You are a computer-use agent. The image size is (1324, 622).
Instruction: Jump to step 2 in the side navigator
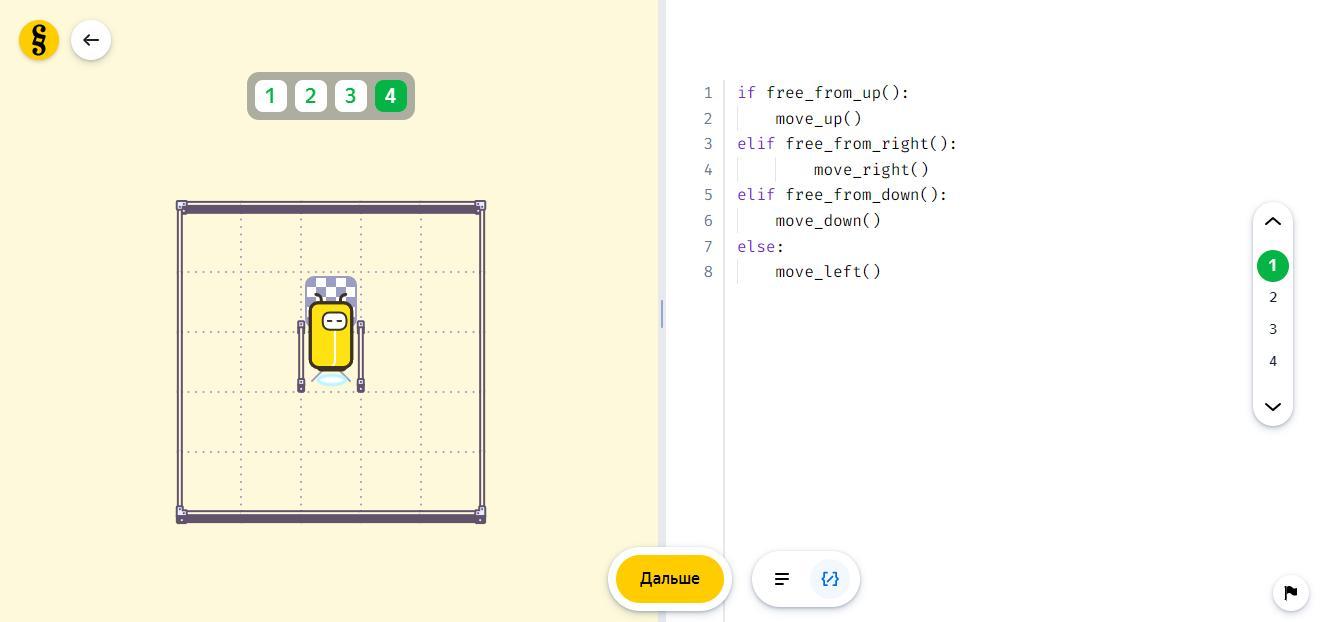click(1272, 297)
